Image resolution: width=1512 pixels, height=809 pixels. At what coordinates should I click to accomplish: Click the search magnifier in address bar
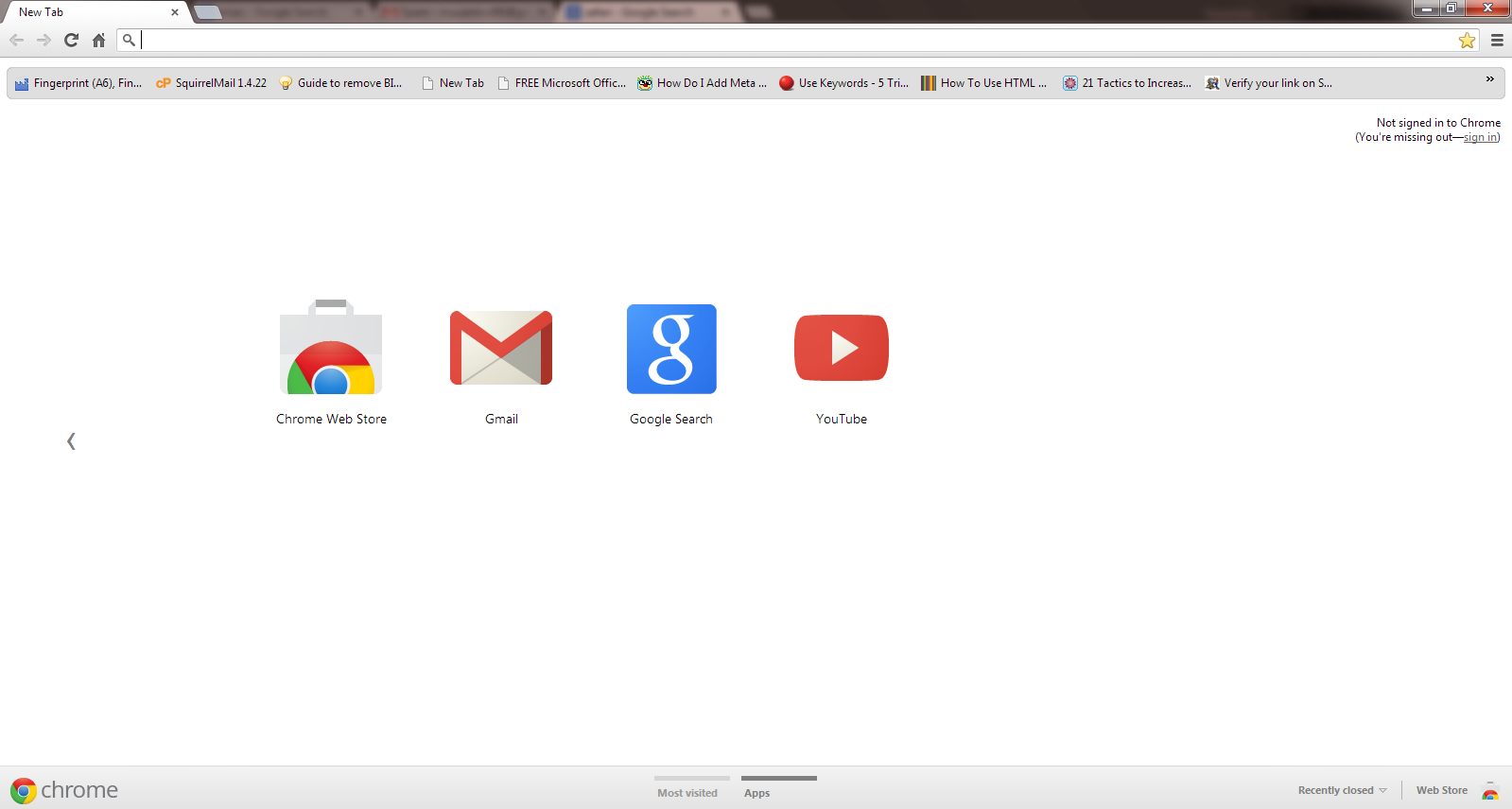coord(129,40)
